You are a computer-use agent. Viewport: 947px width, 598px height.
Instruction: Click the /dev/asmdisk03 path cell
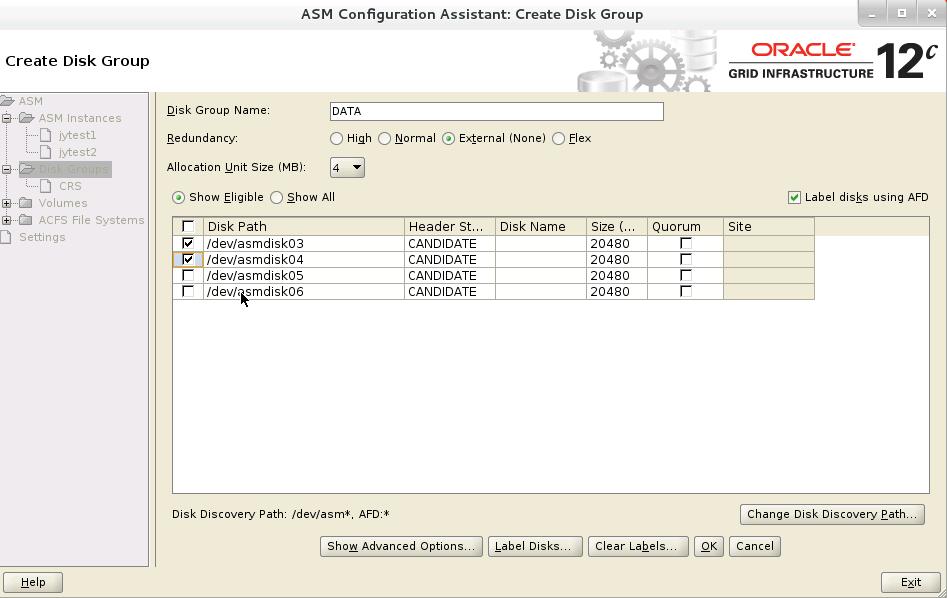pos(304,243)
